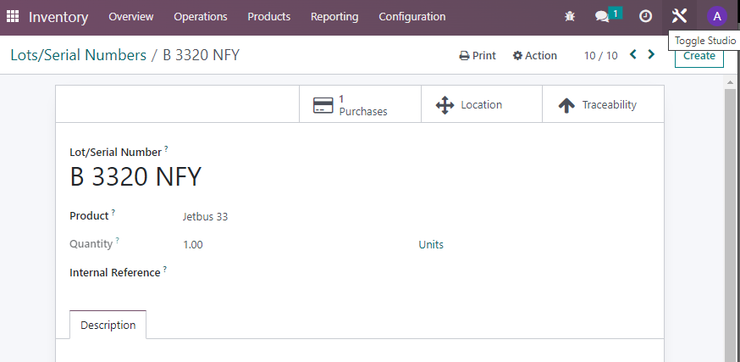This screenshot has height=362, width=740.
Task: Click the Location move-arrows button
Action: pos(481,104)
